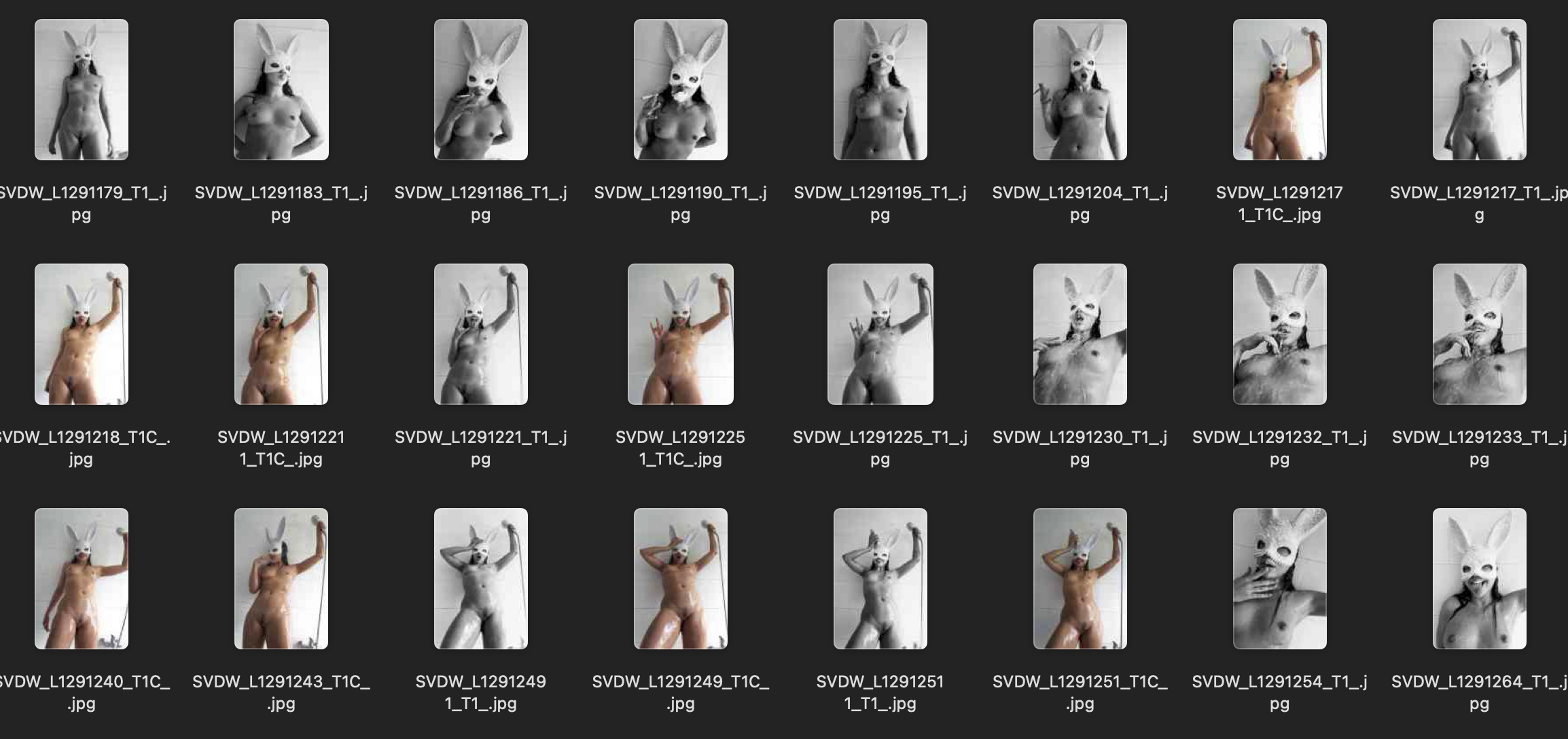The width and height of the screenshot is (1568, 739).
Task: Click the SVDW_L12912211_T1C_.jpg filename label
Action: [x=281, y=448]
